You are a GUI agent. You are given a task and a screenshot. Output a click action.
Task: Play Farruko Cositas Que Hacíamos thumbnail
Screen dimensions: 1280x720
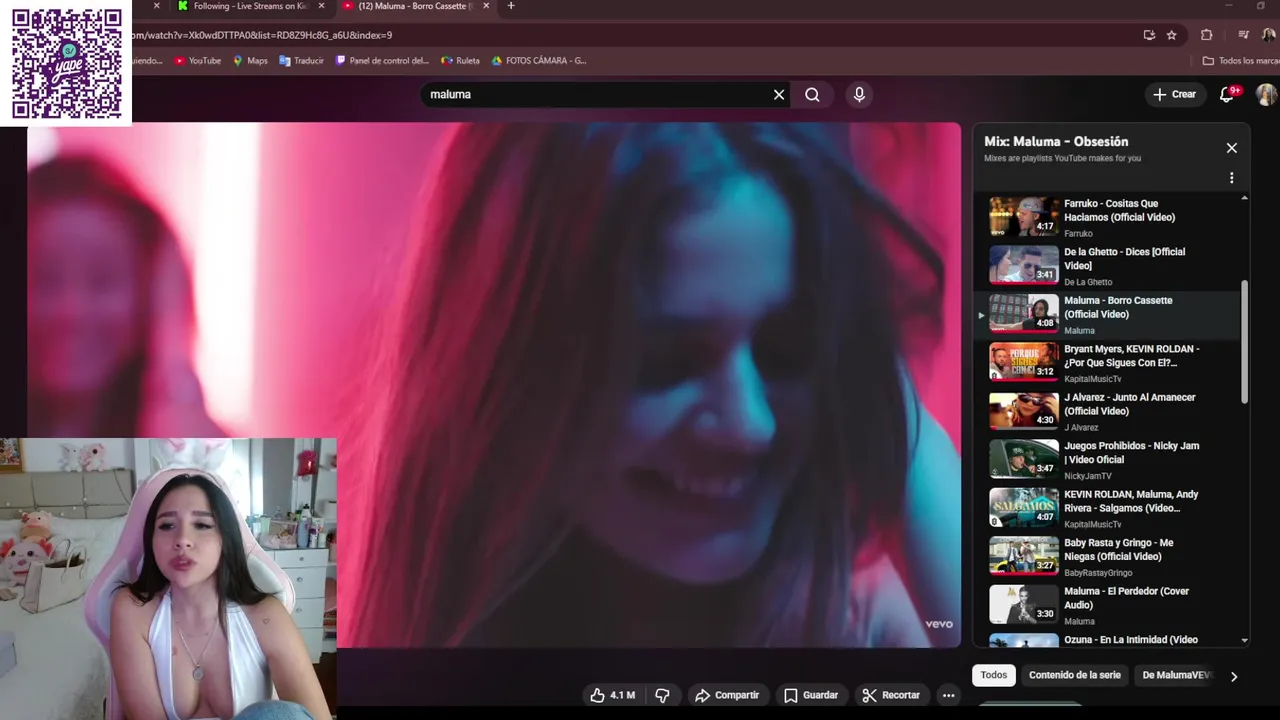(x=1024, y=217)
